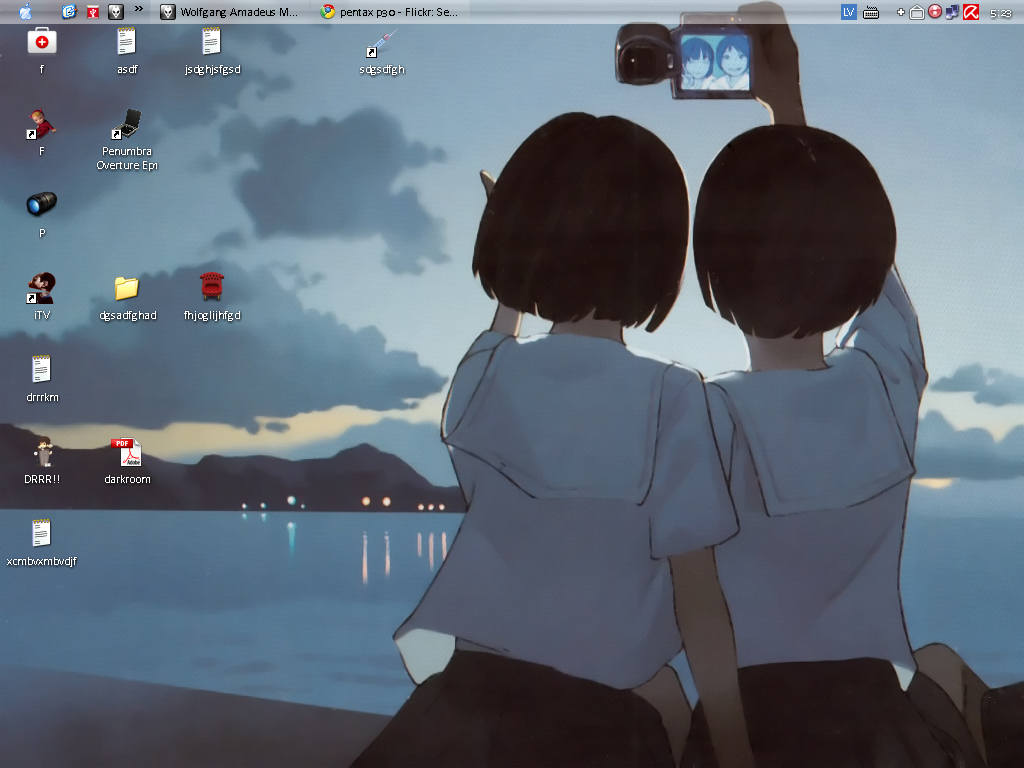
Task: Launch the red USB quick launch icon
Action: click(93, 12)
